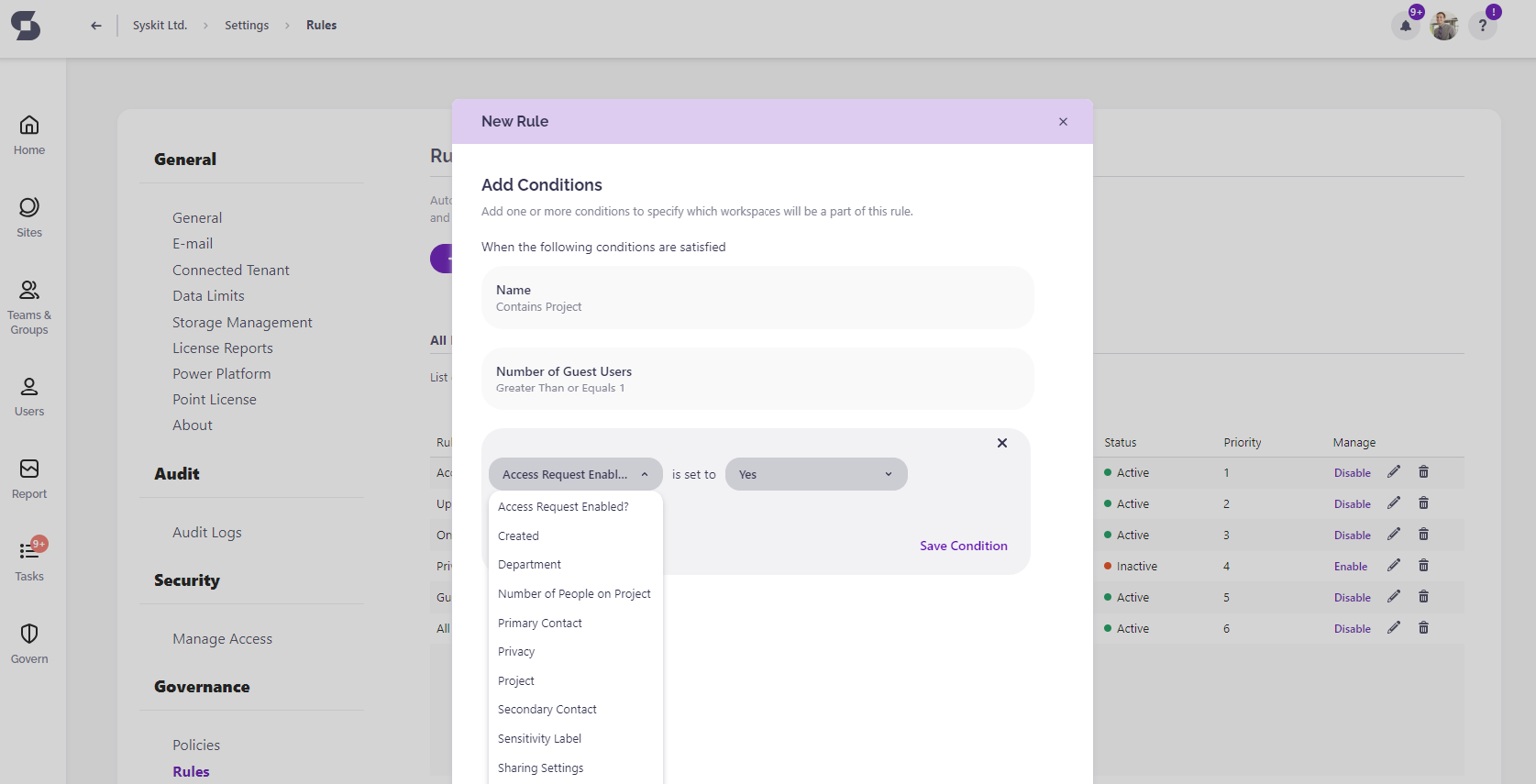Screen dimensions: 1536x784
Task: Open Tasks with notification badge
Action: 29,560
